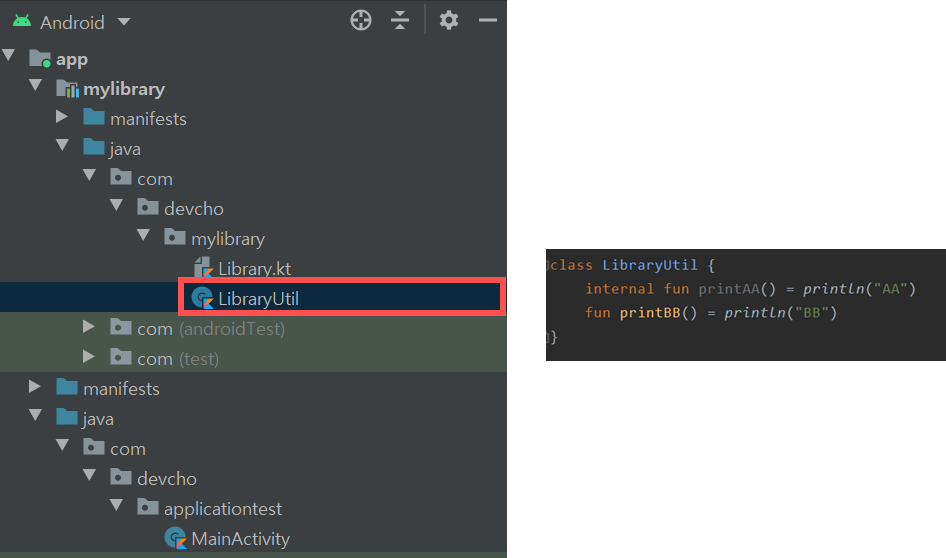Collapse java folder under mylibrary
The height and width of the screenshot is (558, 946).
[63, 145]
